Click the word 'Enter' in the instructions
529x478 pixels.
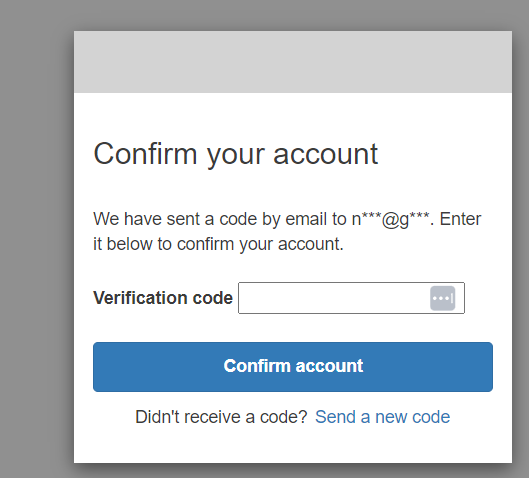coord(460,219)
